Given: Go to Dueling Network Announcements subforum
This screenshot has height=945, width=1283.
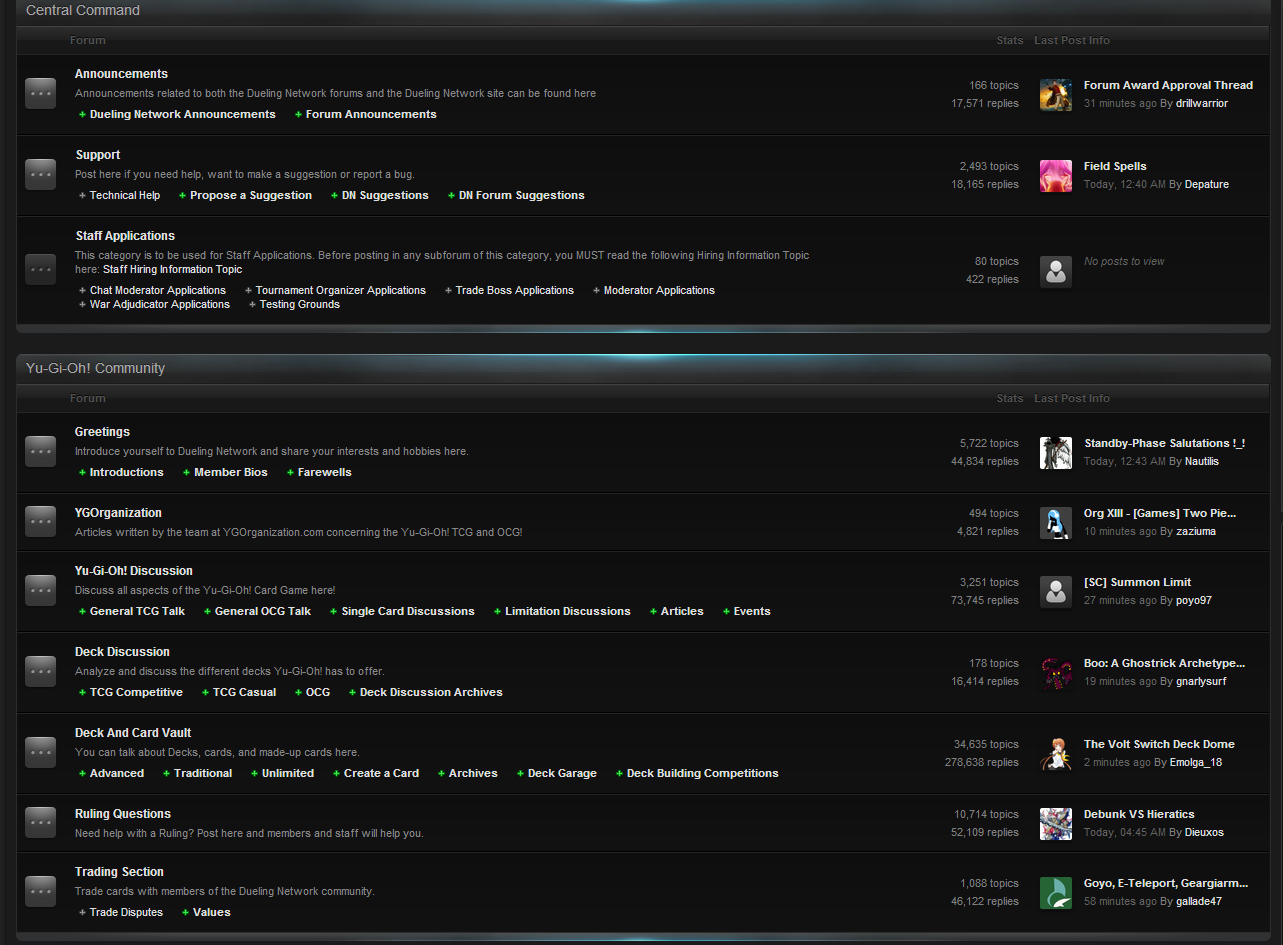Looking at the screenshot, I should coord(183,114).
